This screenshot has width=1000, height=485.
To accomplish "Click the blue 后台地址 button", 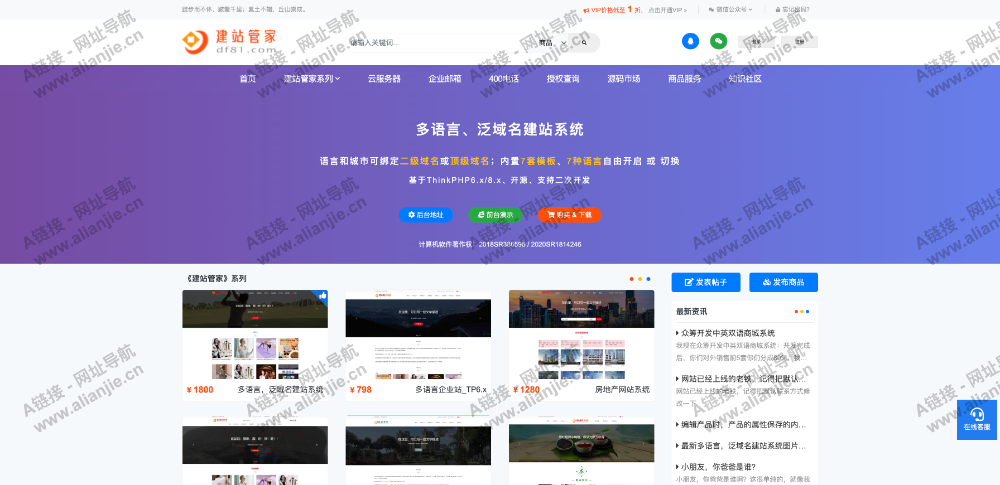I will point(426,215).
